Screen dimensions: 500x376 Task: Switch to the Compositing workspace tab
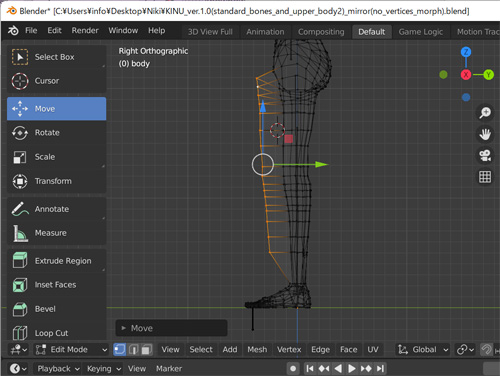click(321, 32)
